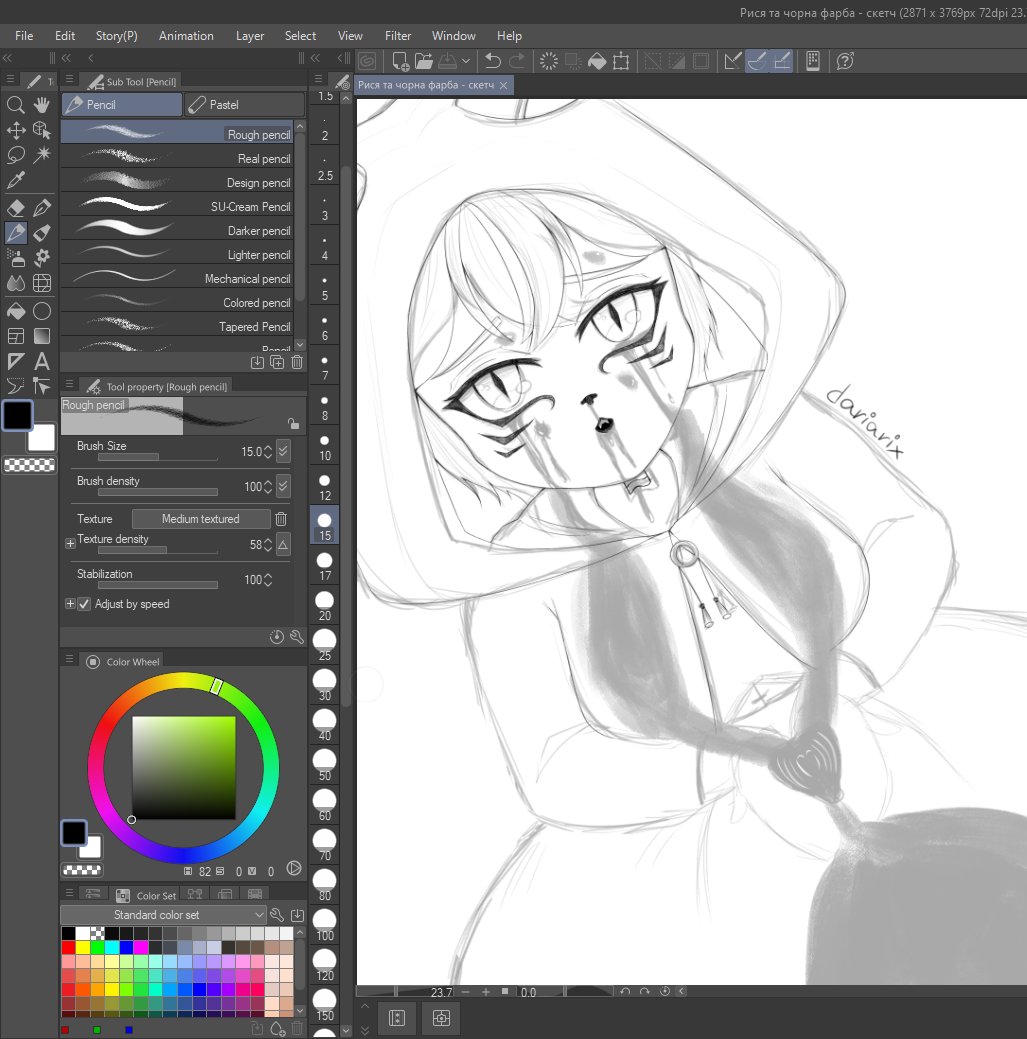Toggle Snap to Special Ruler in toolbar
This screenshot has height=1039, width=1027.
(x=757, y=61)
